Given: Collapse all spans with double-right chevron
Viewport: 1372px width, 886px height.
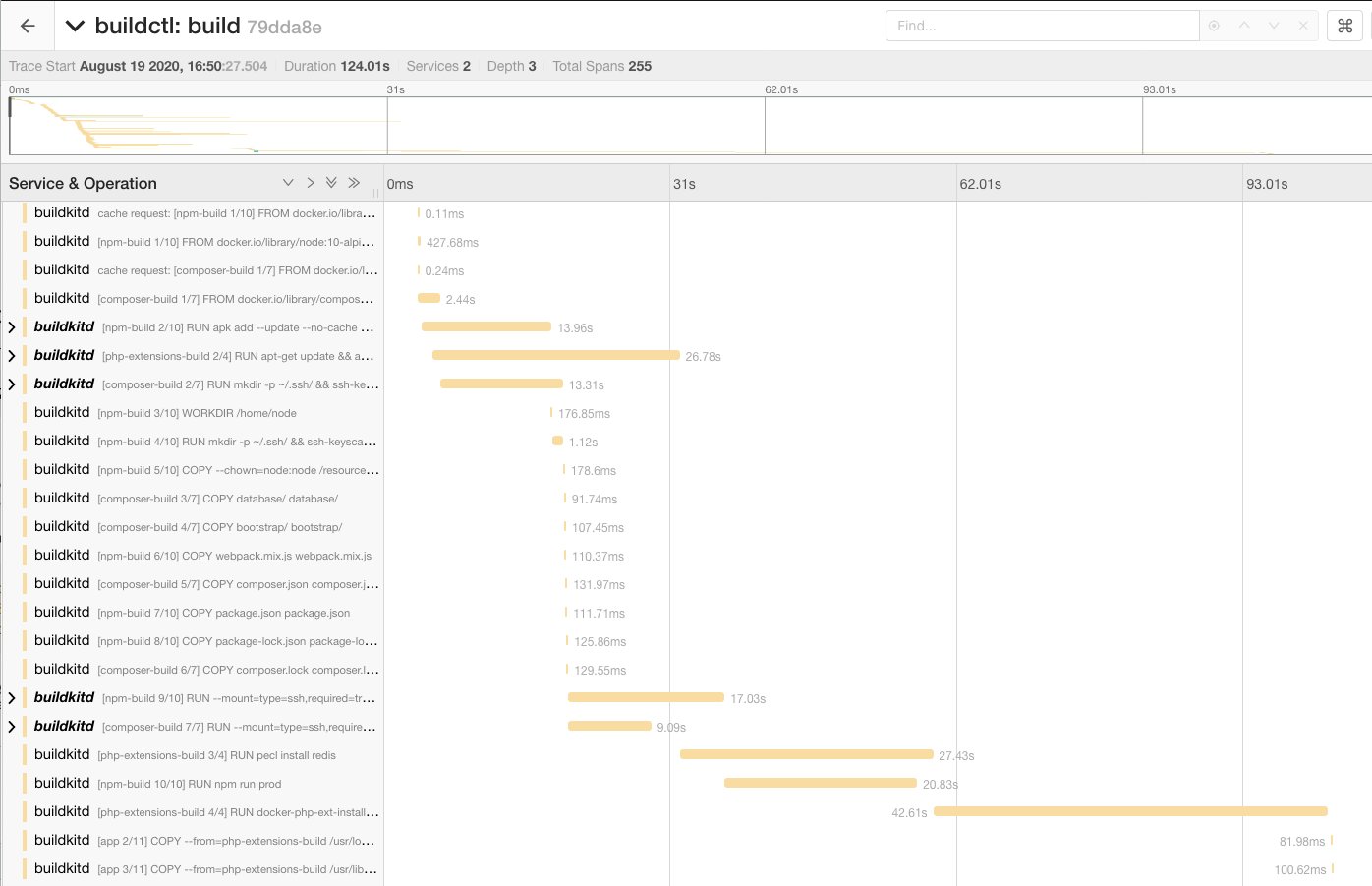Looking at the screenshot, I should (x=354, y=183).
